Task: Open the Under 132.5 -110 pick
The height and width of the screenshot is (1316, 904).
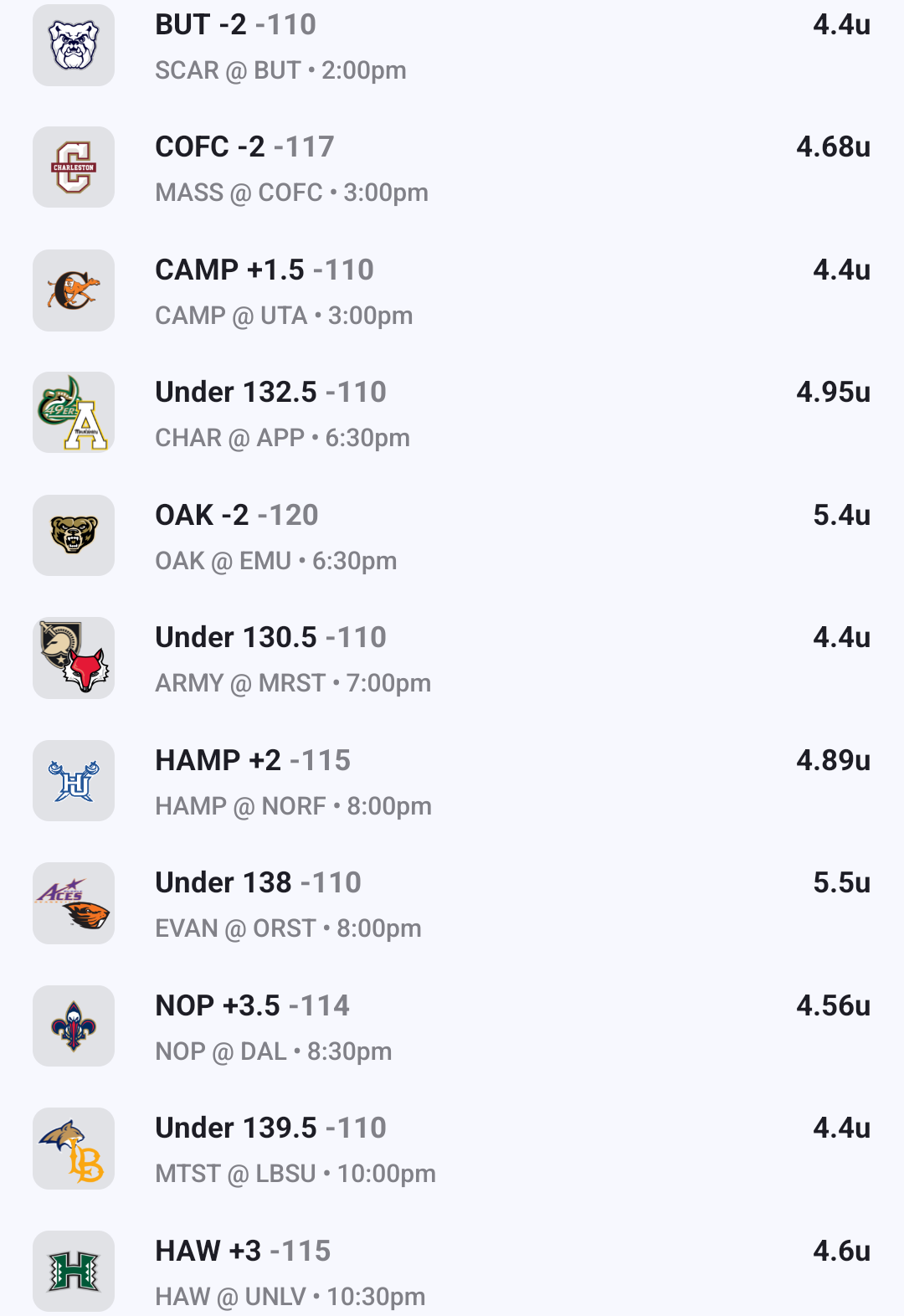Action: (270, 393)
